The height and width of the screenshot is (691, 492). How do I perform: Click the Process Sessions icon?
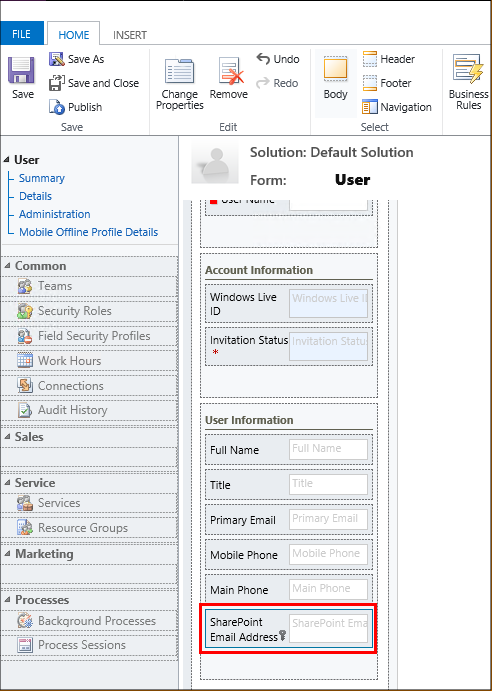coord(25,645)
